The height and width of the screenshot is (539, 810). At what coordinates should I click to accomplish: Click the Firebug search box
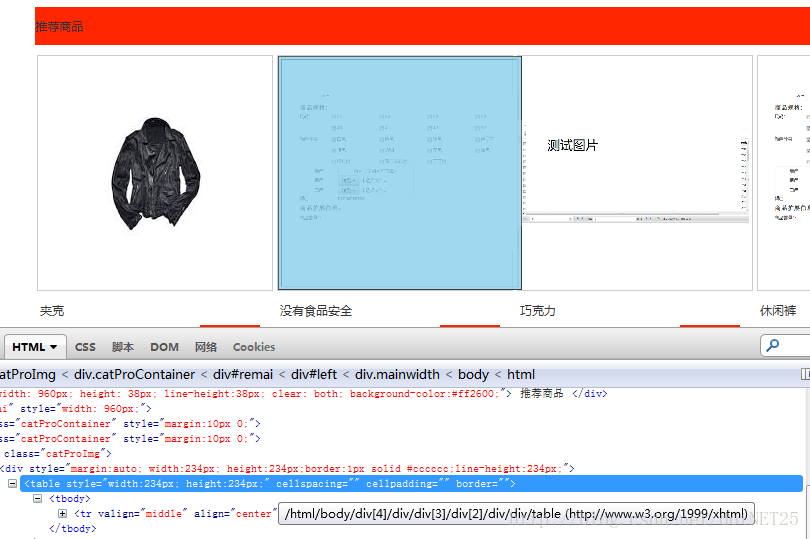[x=785, y=346]
